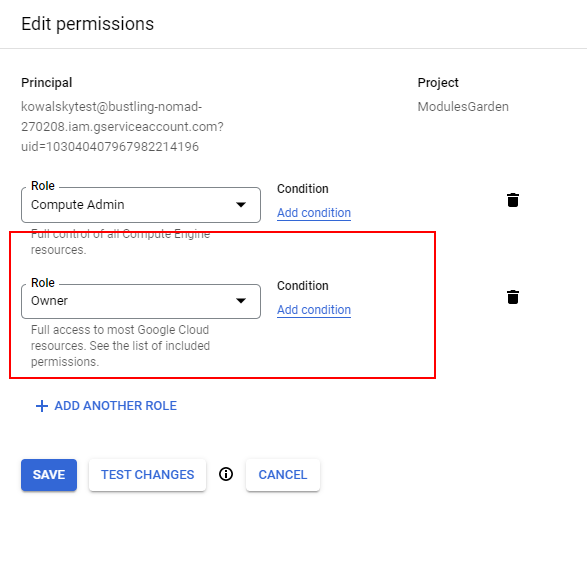Open the Compute Admin role dropdown
The width and height of the screenshot is (587, 579).
coord(141,205)
